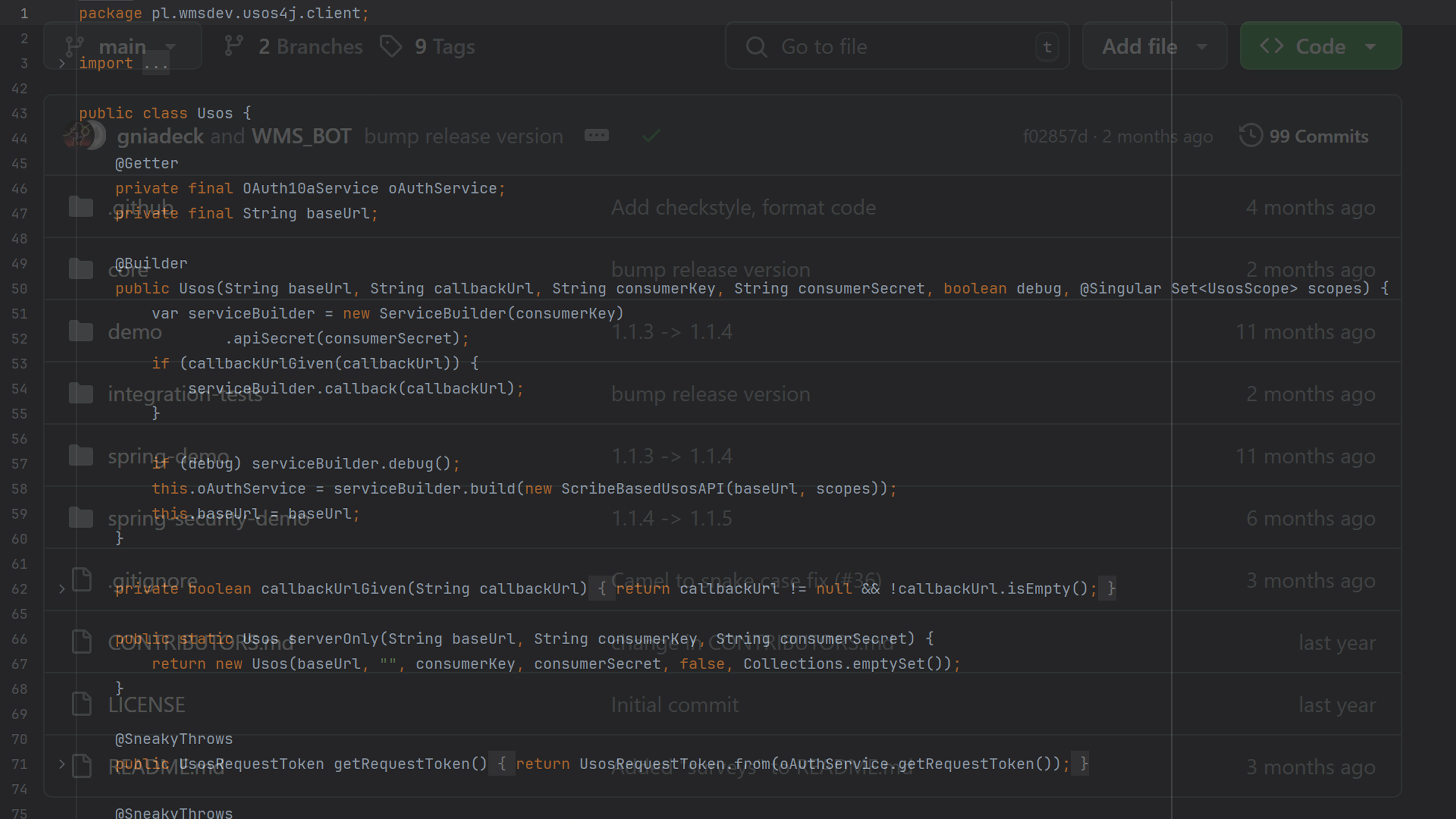Screen dimensions: 1456x819
Task: Click the commit message ellipsis icon
Action: click(x=596, y=136)
